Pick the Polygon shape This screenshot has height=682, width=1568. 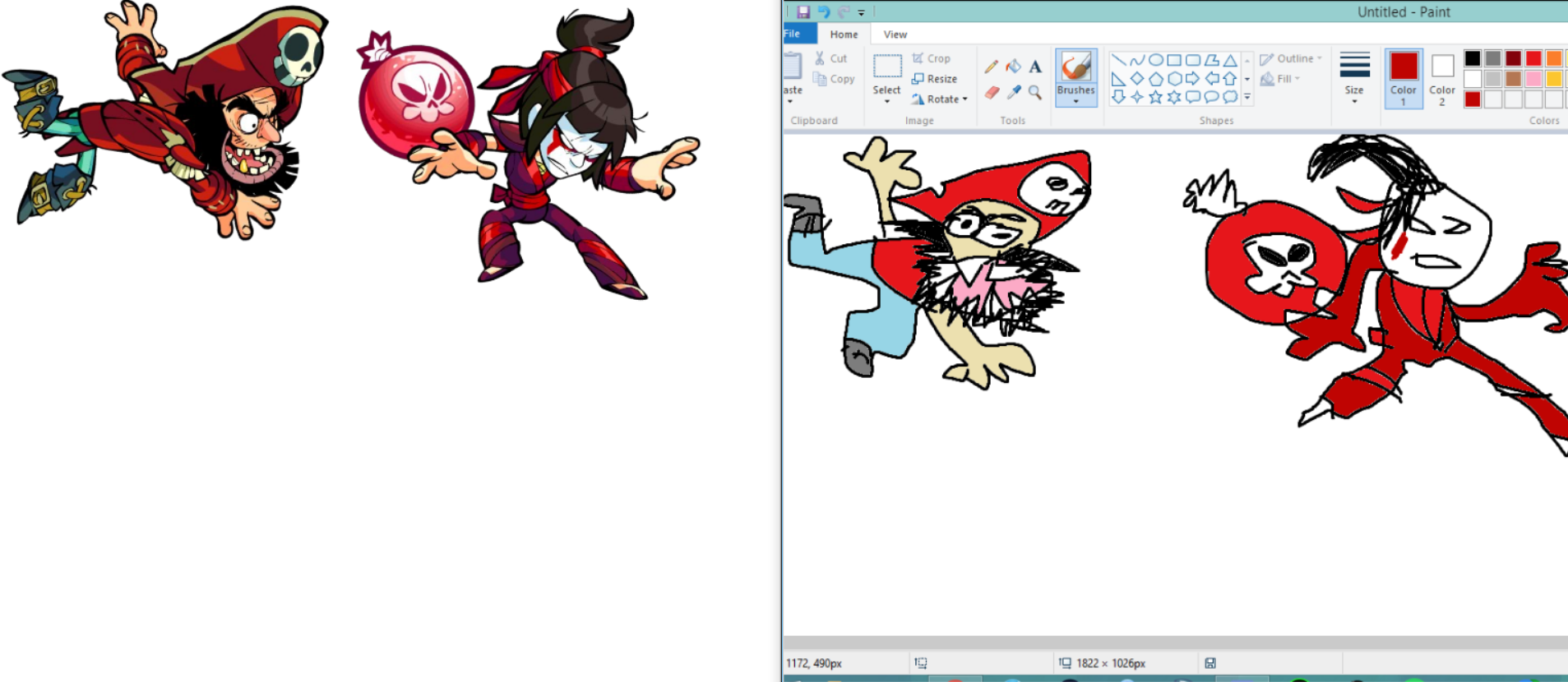point(1212,60)
